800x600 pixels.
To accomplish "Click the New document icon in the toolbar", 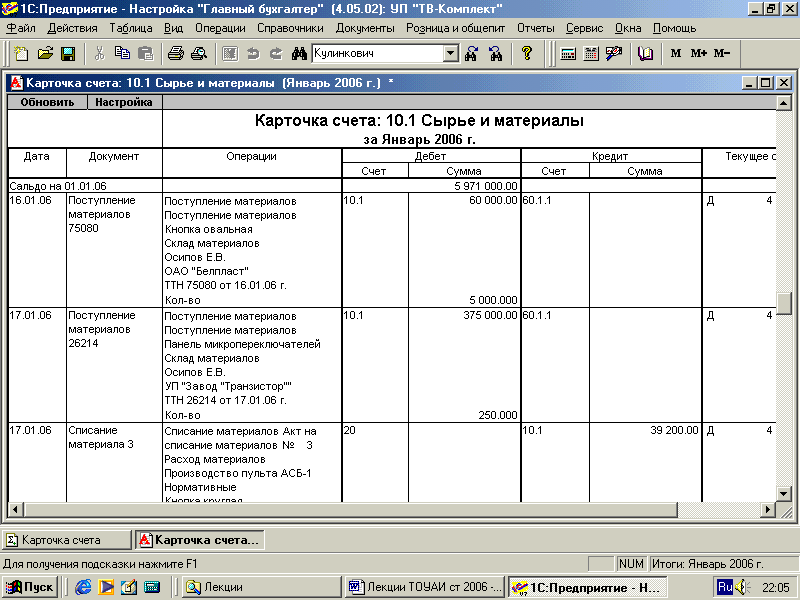I will [x=21, y=54].
